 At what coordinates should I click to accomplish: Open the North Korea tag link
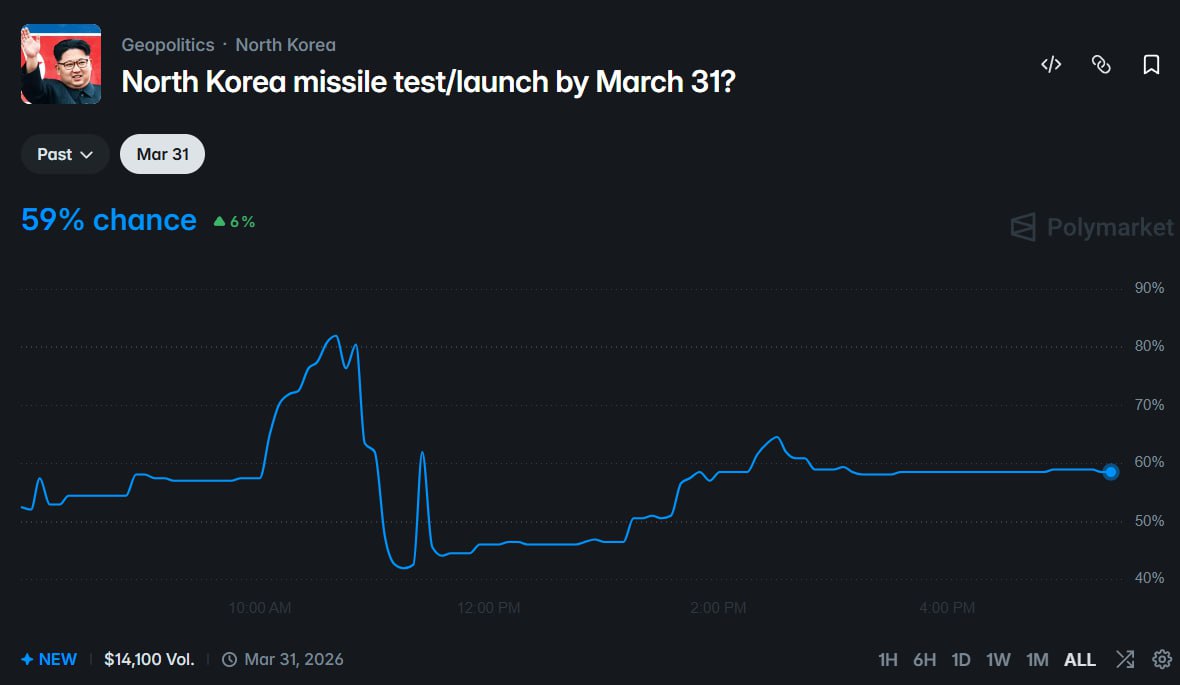pyautogui.click(x=285, y=45)
